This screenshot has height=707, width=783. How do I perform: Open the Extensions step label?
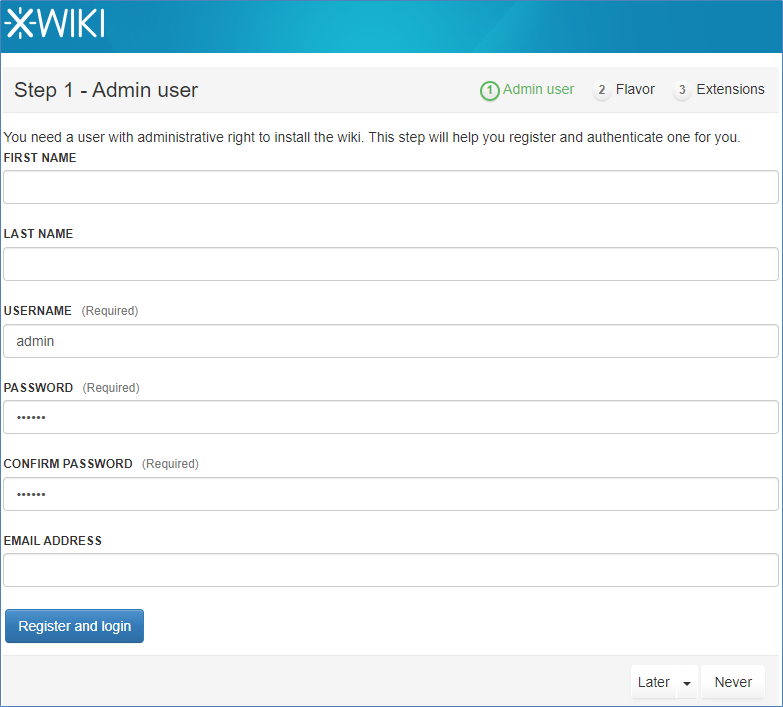click(730, 90)
